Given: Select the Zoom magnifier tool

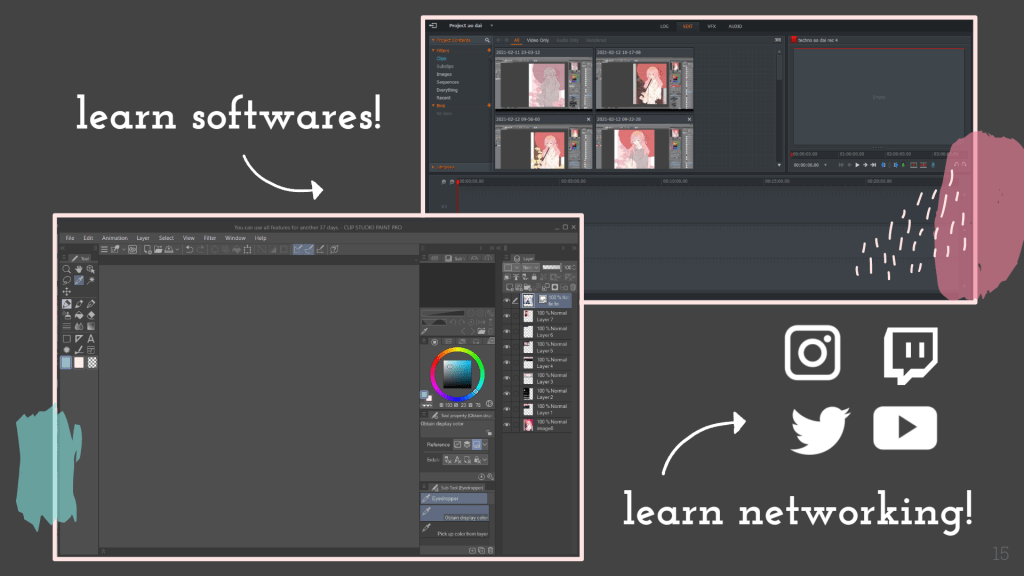Looking at the screenshot, I should 66,269.
